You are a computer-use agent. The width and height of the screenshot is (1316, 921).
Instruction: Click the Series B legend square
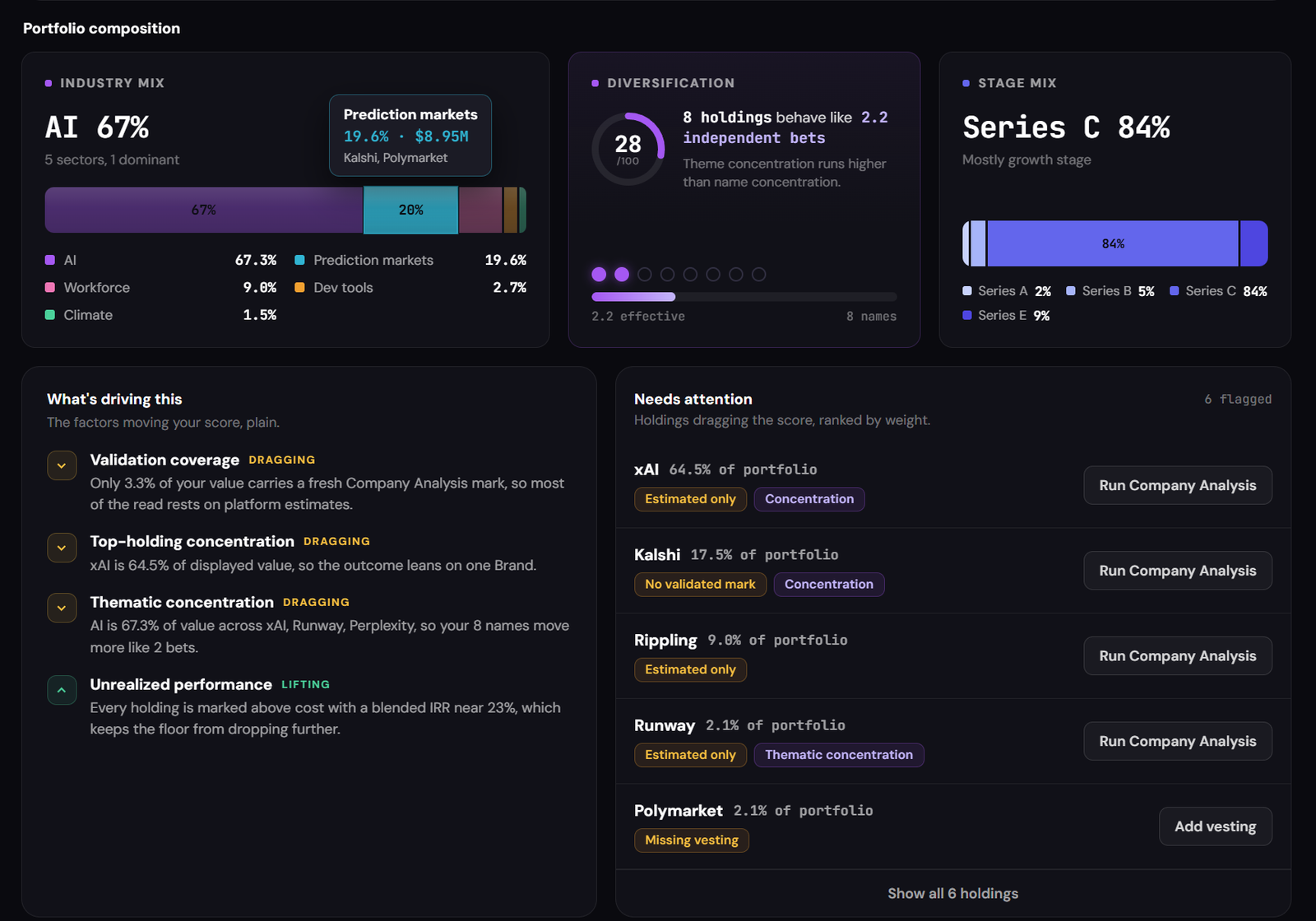click(1071, 291)
